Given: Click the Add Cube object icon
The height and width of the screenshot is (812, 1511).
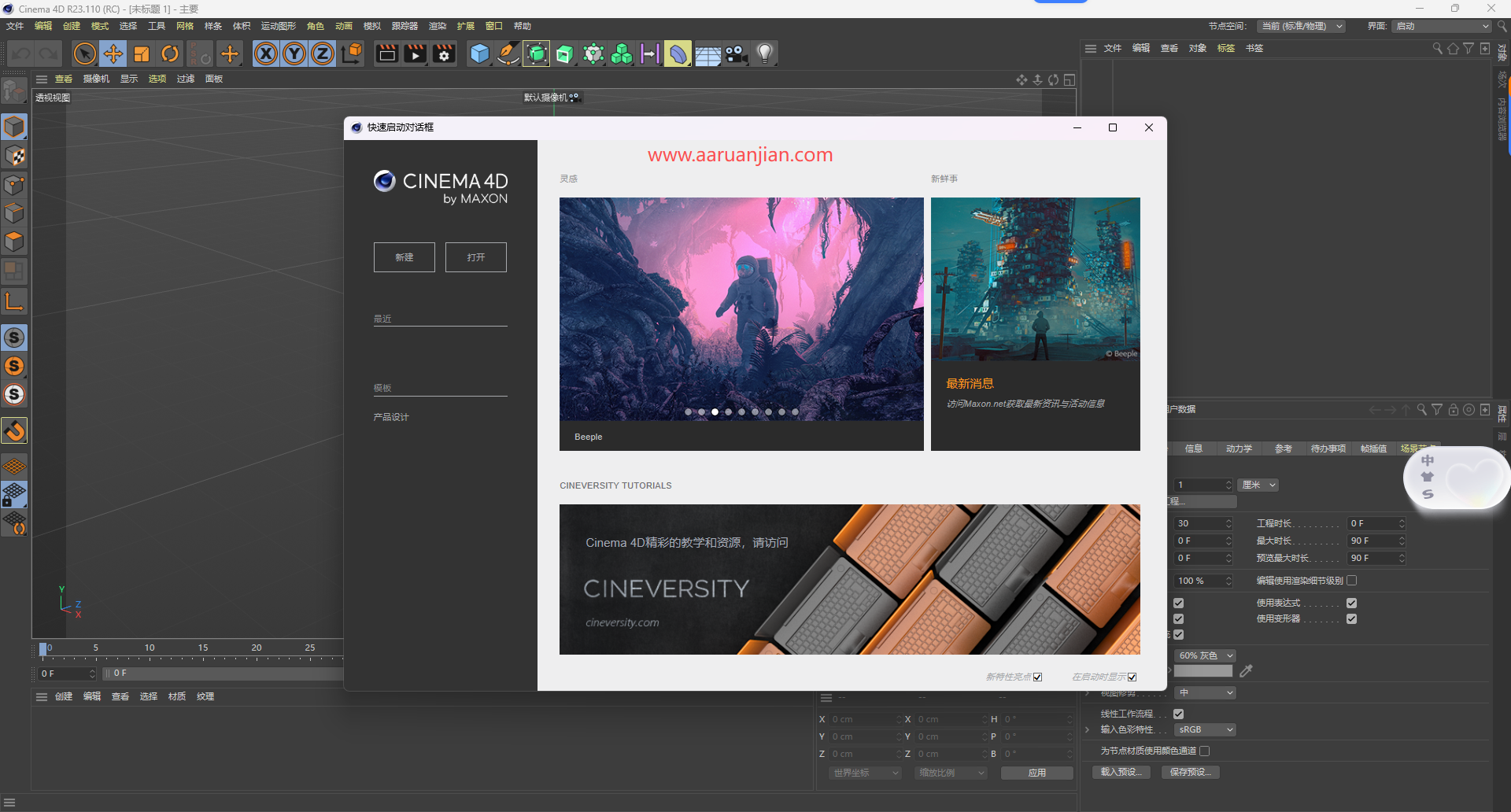Looking at the screenshot, I should click(479, 54).
